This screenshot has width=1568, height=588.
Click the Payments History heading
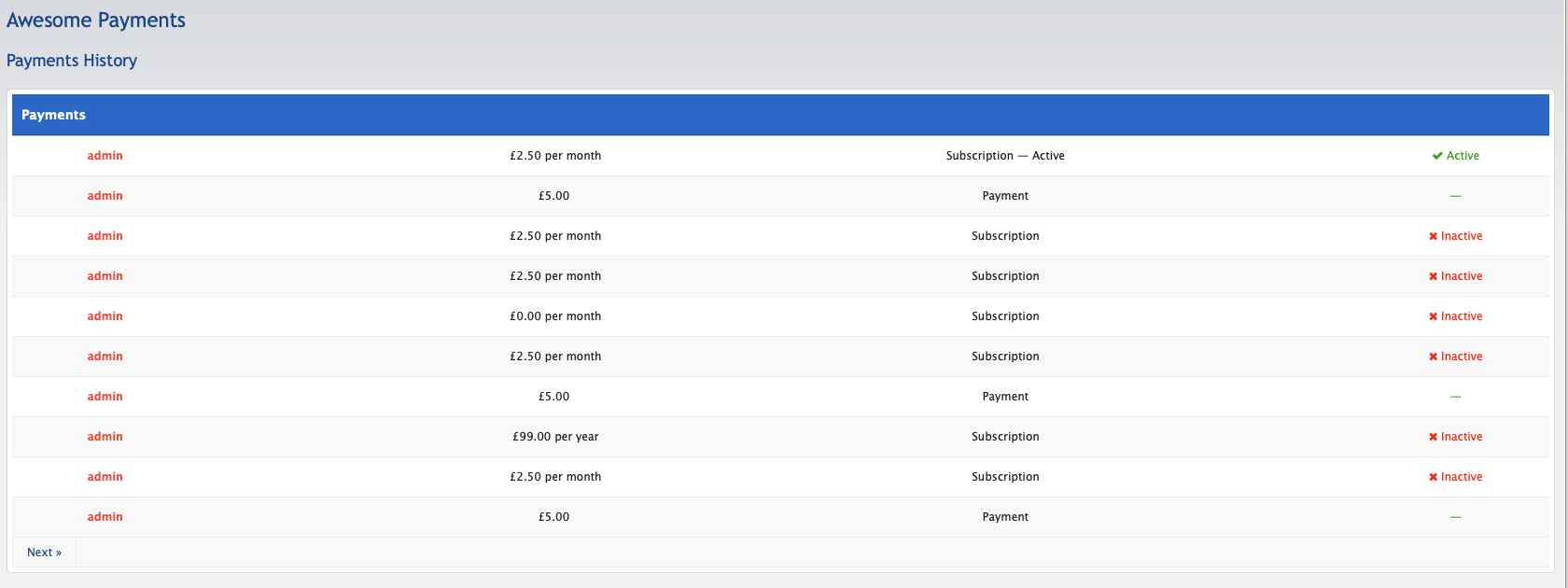(72, 61)
